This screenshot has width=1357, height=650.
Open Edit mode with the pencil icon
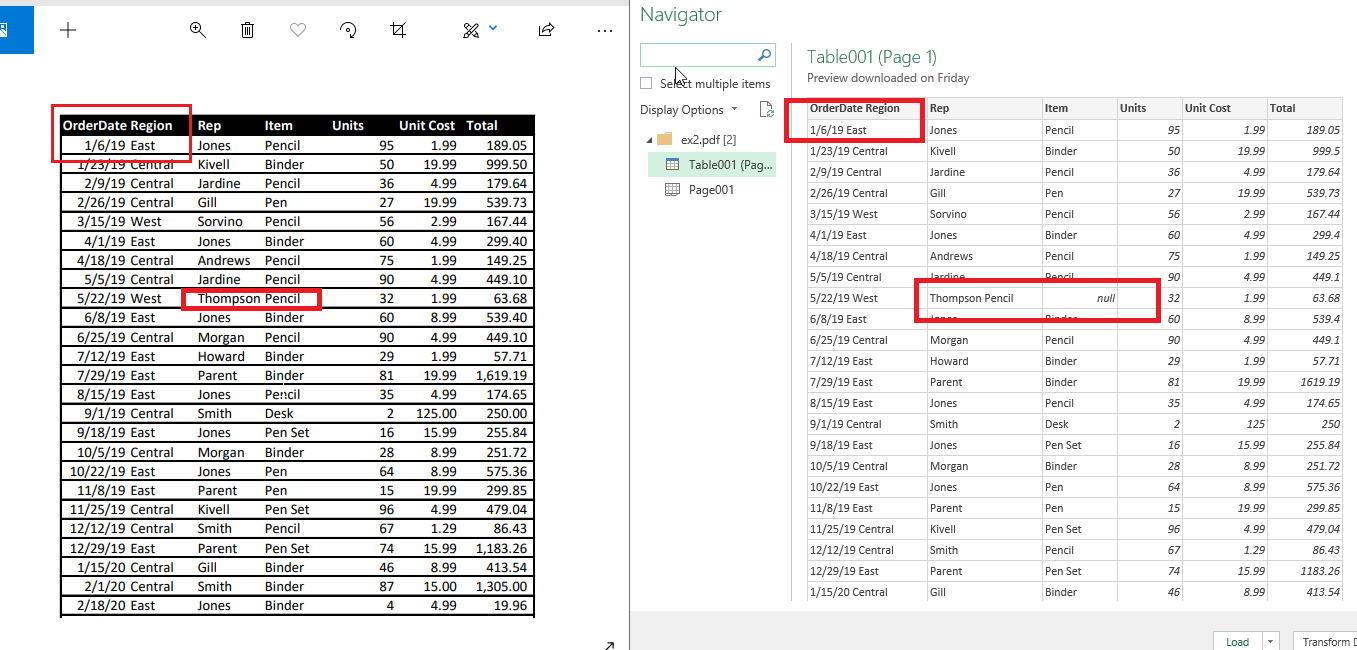tap(469, 29)
